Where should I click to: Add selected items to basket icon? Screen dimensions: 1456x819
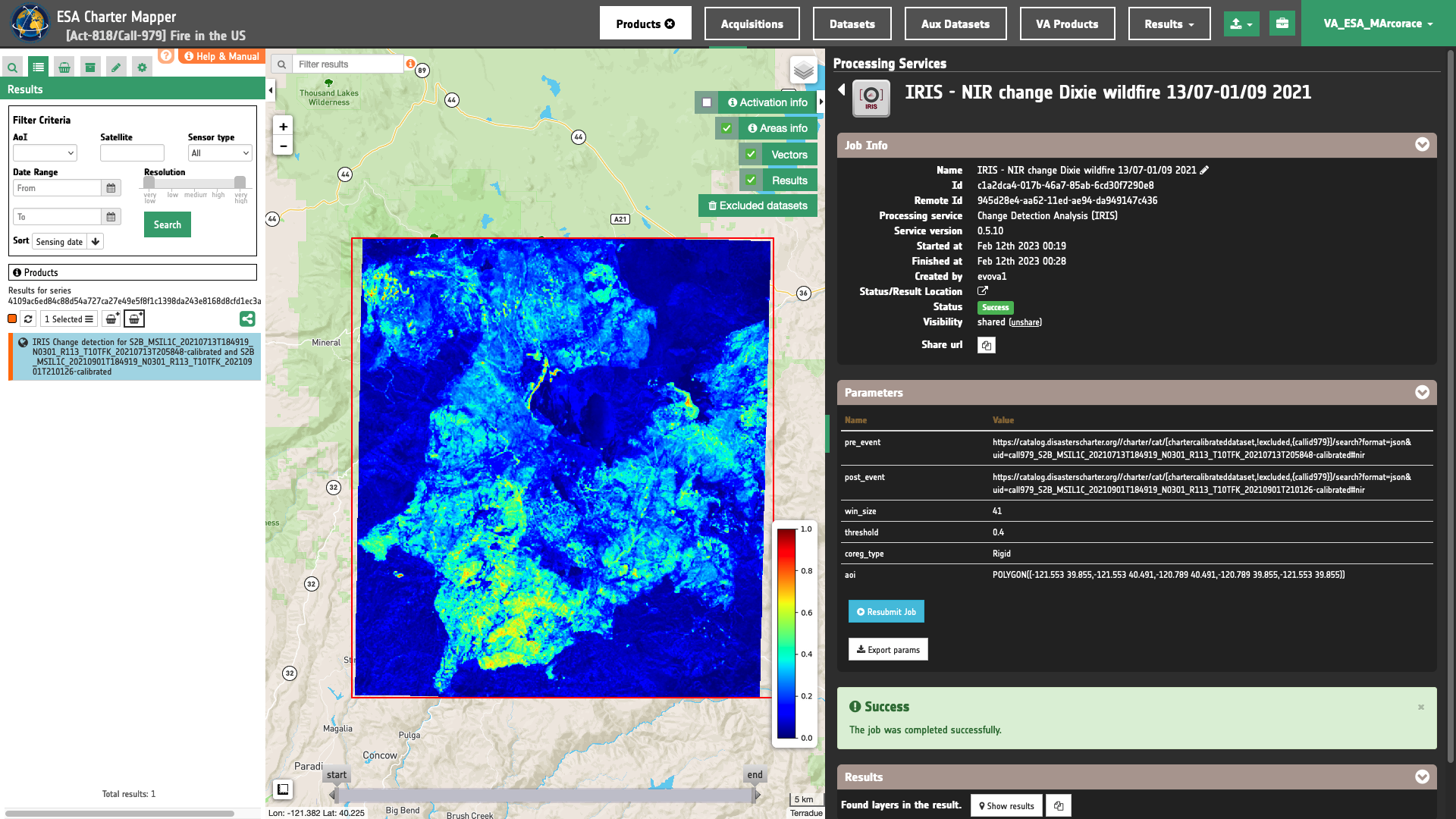[111, 319]
